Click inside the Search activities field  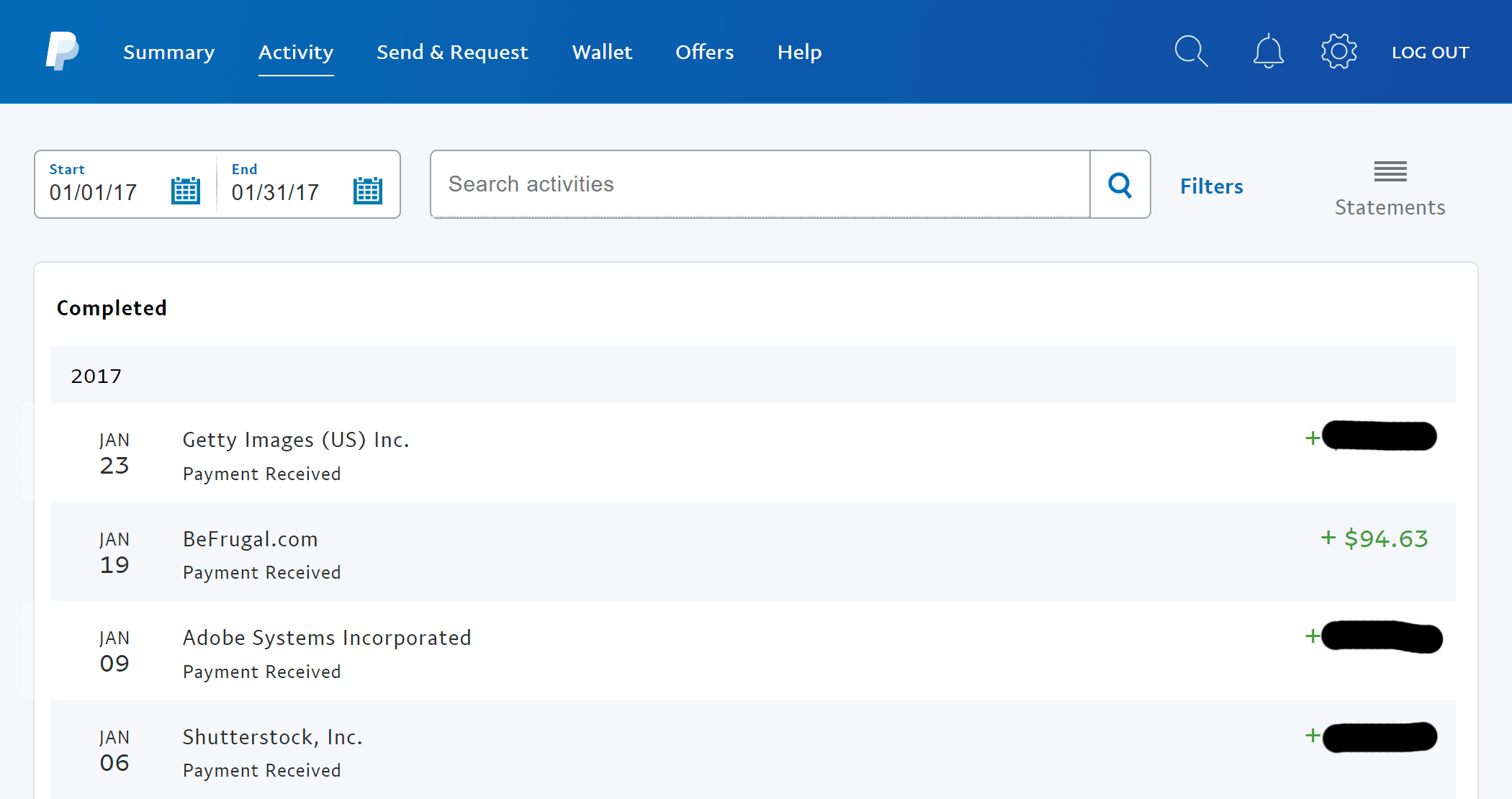click(x=720, y=184)
